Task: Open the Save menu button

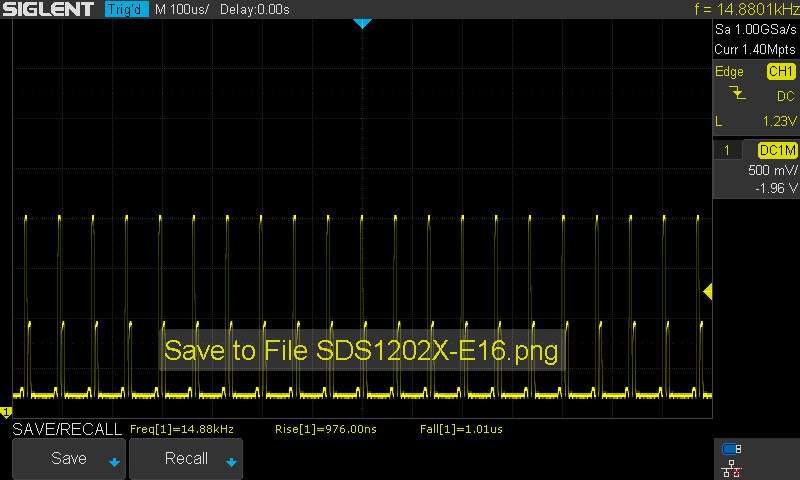Action: pos(69,459)
